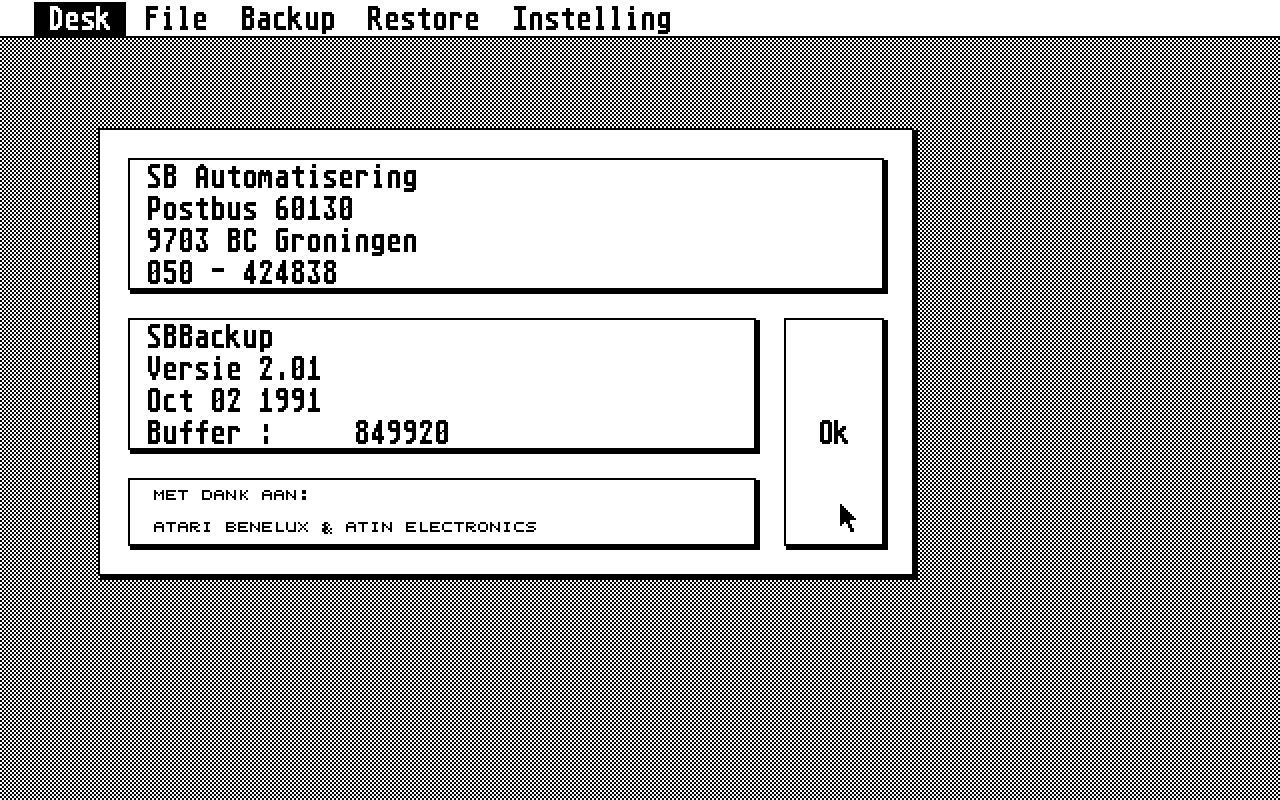Click the 'MET DANK AAN:' text
Screen dimensions: 1280x800
tap(231, 495)
